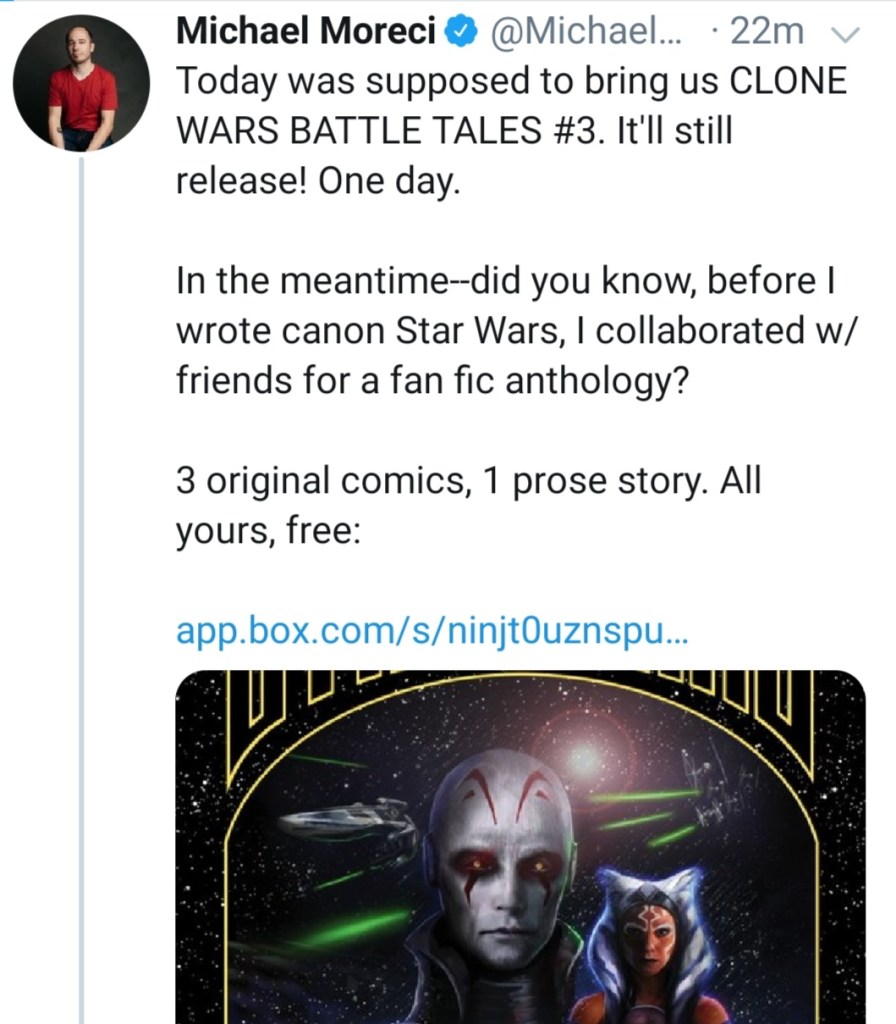Viewport: 896px width, 1024px height.
Task: Click the glowing star above the Inquisitor
Action: click(x=583, y=758)
